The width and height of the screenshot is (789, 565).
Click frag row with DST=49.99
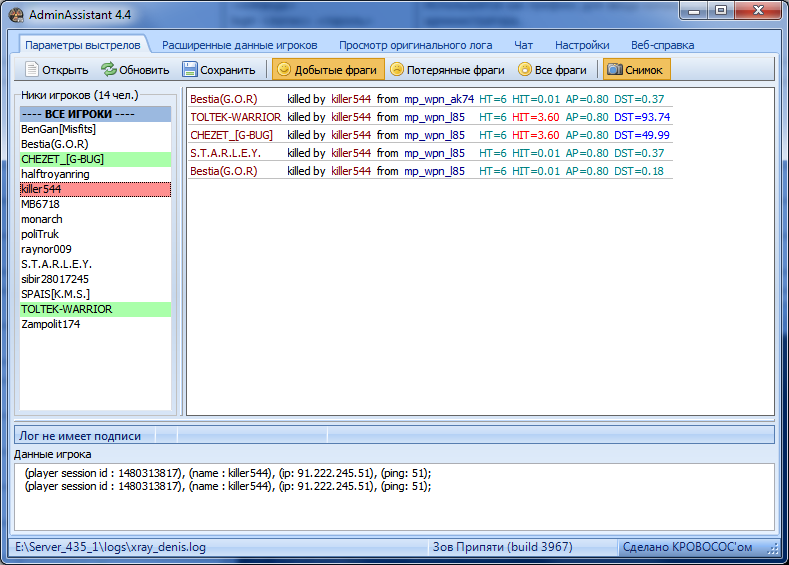coord(430,135)
